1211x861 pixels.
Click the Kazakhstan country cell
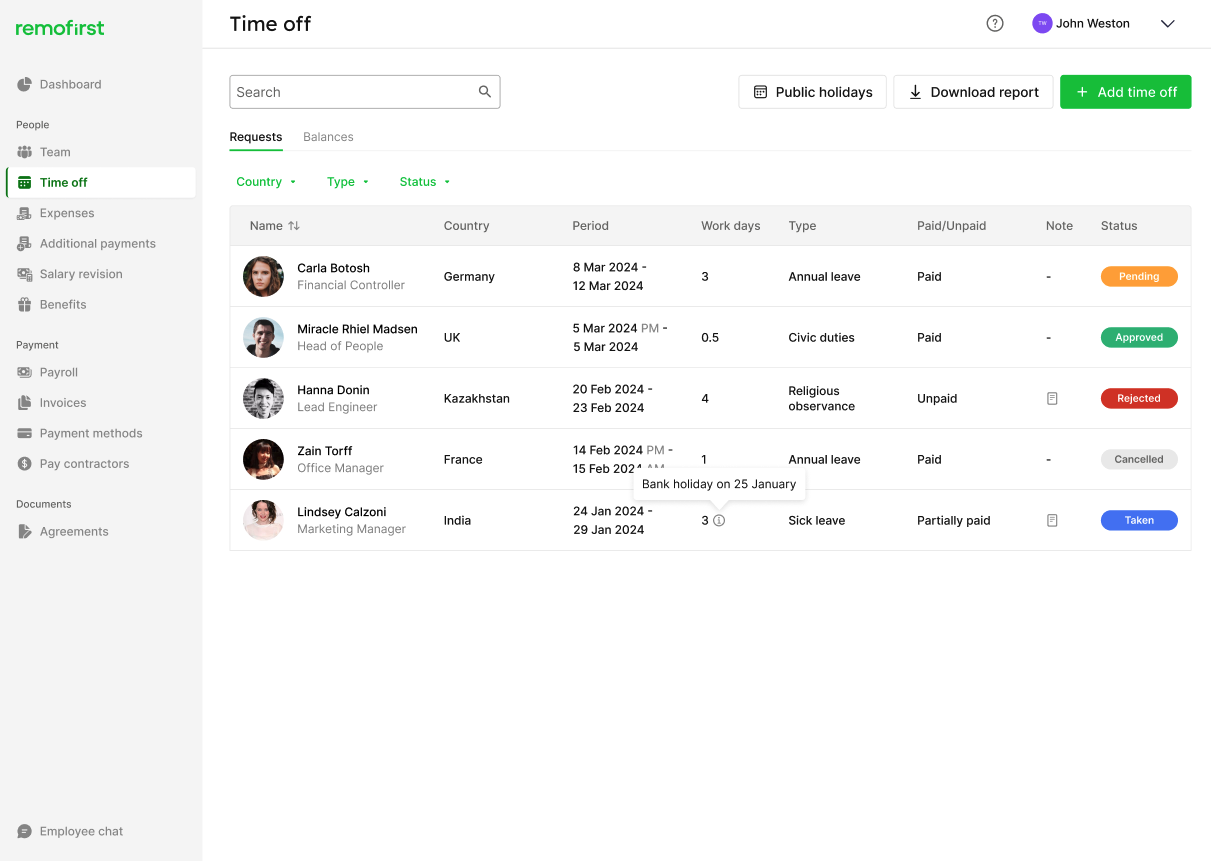click(477, 398)
